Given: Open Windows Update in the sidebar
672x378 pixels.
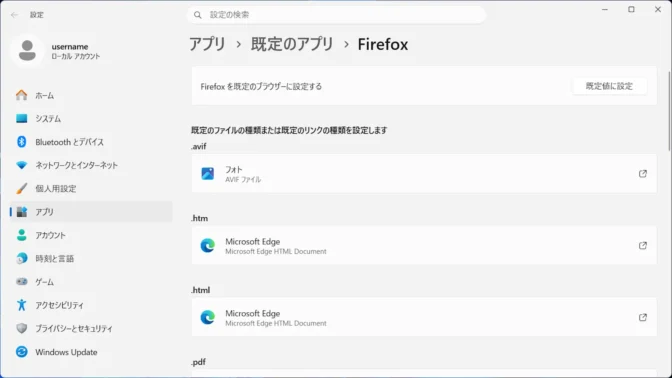Looking at the screenshot, I should point(91,352).
